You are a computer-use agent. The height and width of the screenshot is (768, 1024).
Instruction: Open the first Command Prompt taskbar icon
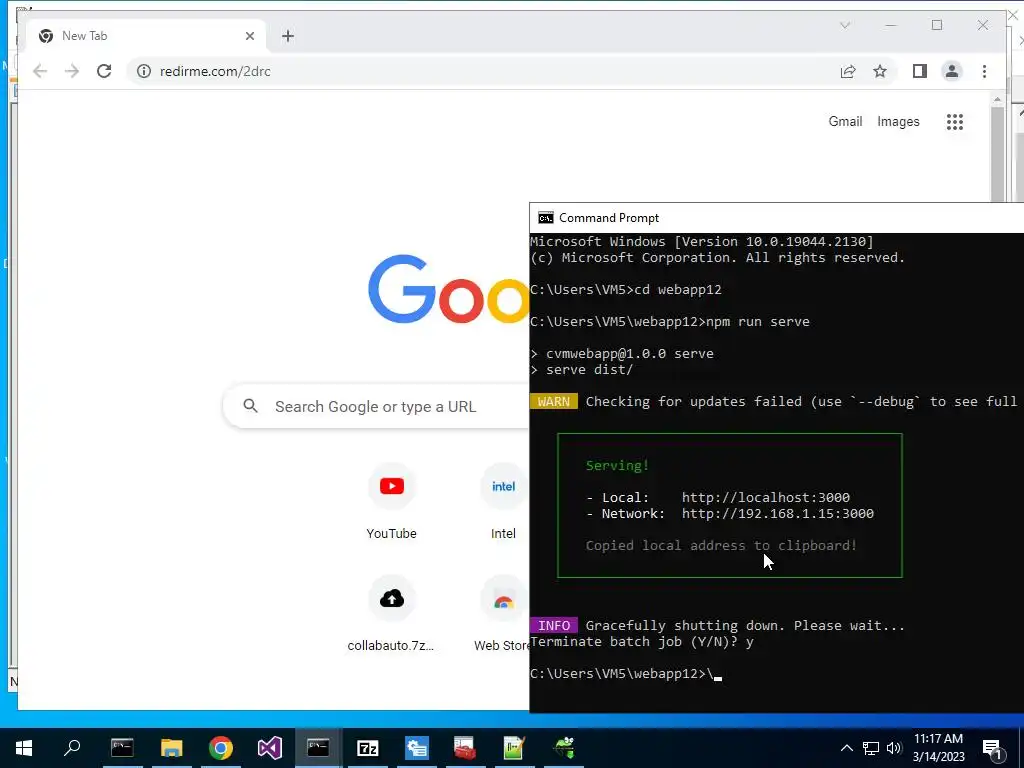tap(122, 748)
